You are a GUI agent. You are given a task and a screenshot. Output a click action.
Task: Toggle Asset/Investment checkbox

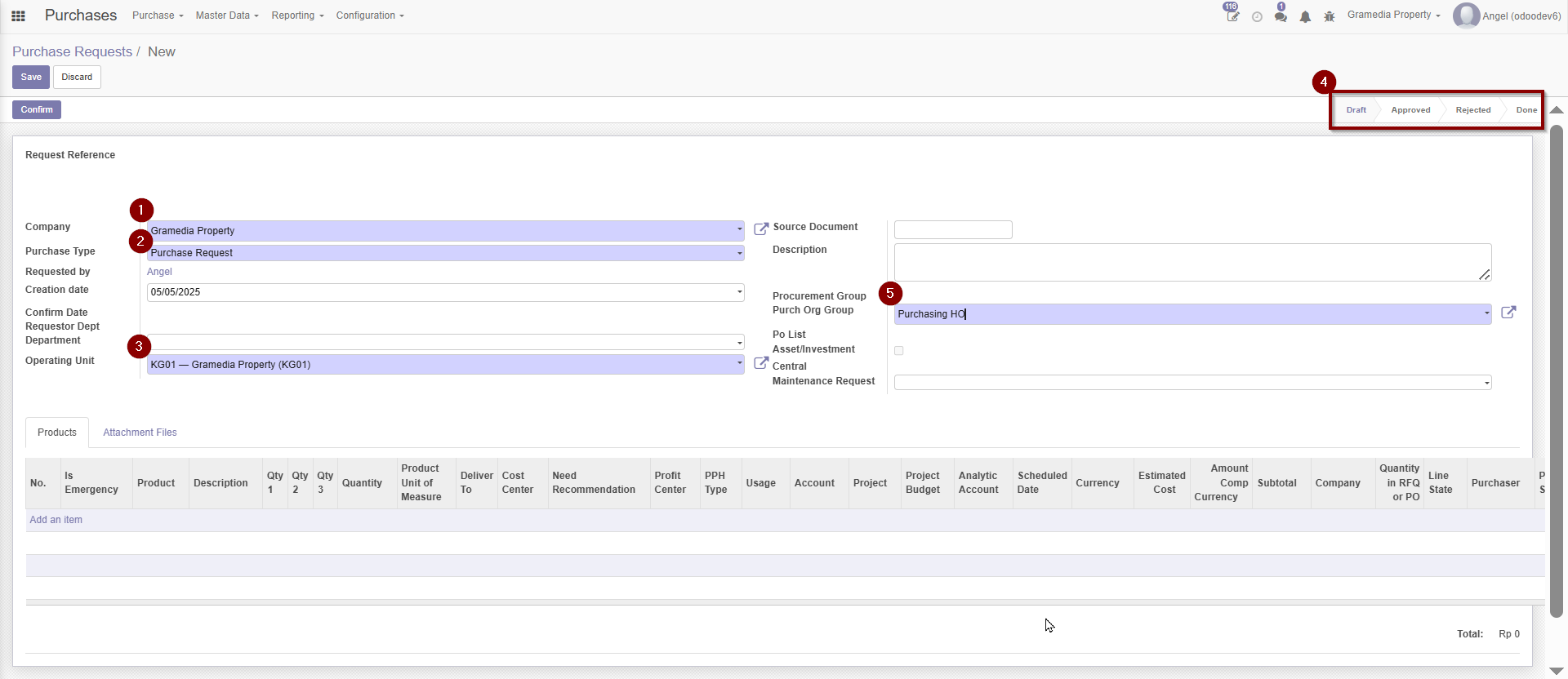(899, 351)
